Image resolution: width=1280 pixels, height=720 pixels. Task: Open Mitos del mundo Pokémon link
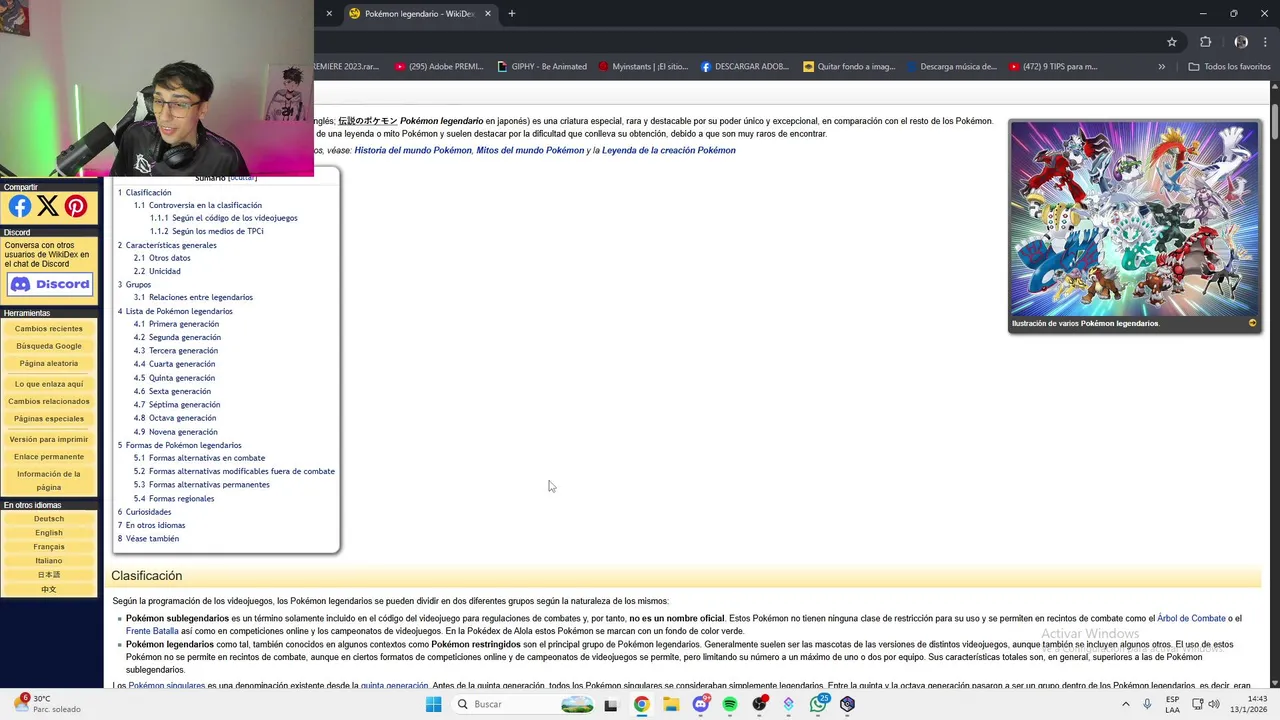(530, 150)
